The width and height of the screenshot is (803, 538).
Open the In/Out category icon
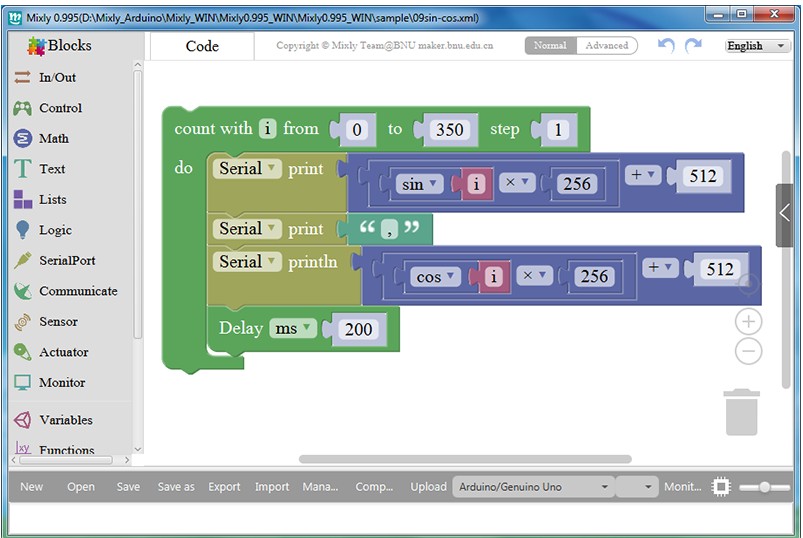coord(22,77)
